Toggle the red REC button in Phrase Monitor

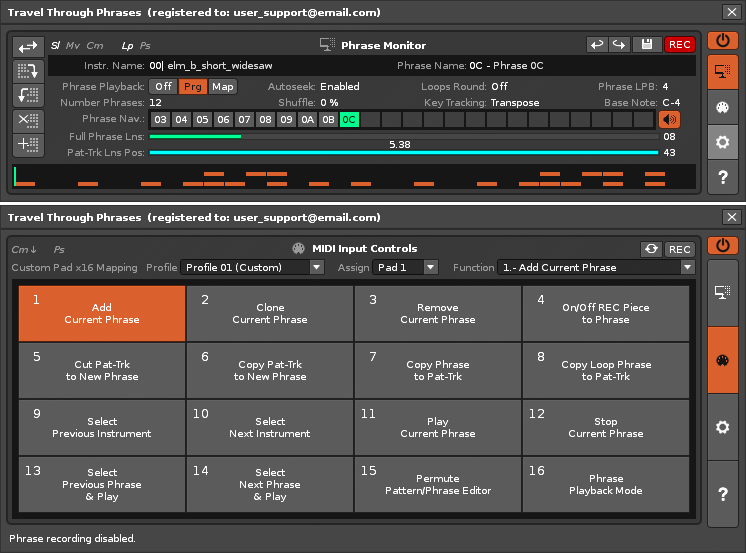pyautogui.click(x=680, y=45)
